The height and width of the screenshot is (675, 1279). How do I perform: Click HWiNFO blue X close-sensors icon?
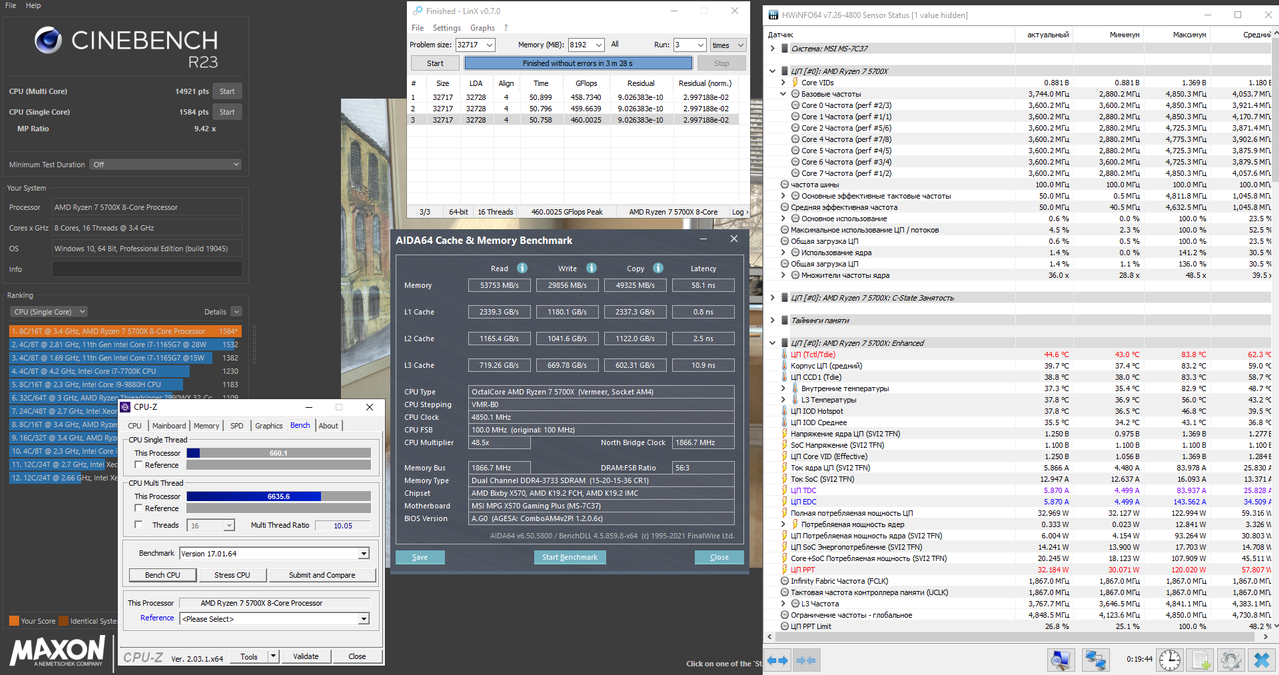pyautogui.click(x=1261, y=660)
